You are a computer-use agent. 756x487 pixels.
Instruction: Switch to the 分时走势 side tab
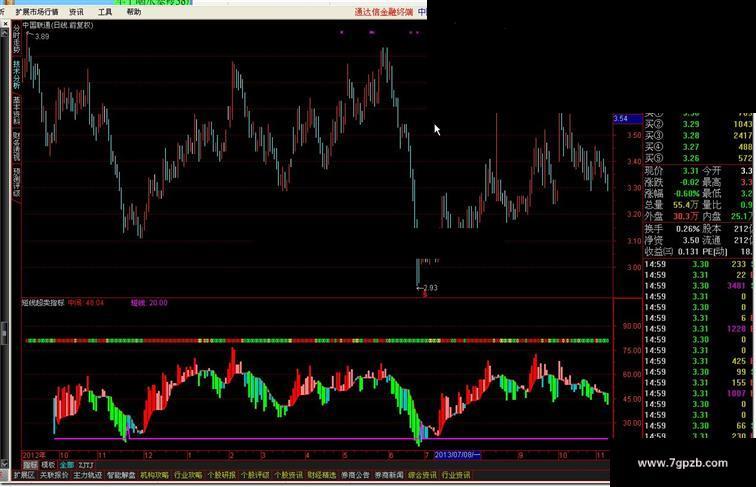click(x=16, y=39)
